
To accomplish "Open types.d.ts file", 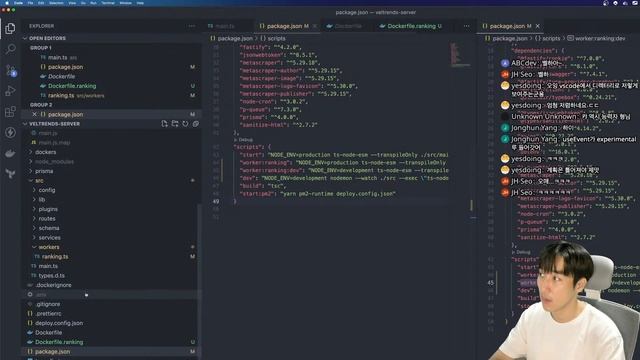I will click(x=51, y=276).
